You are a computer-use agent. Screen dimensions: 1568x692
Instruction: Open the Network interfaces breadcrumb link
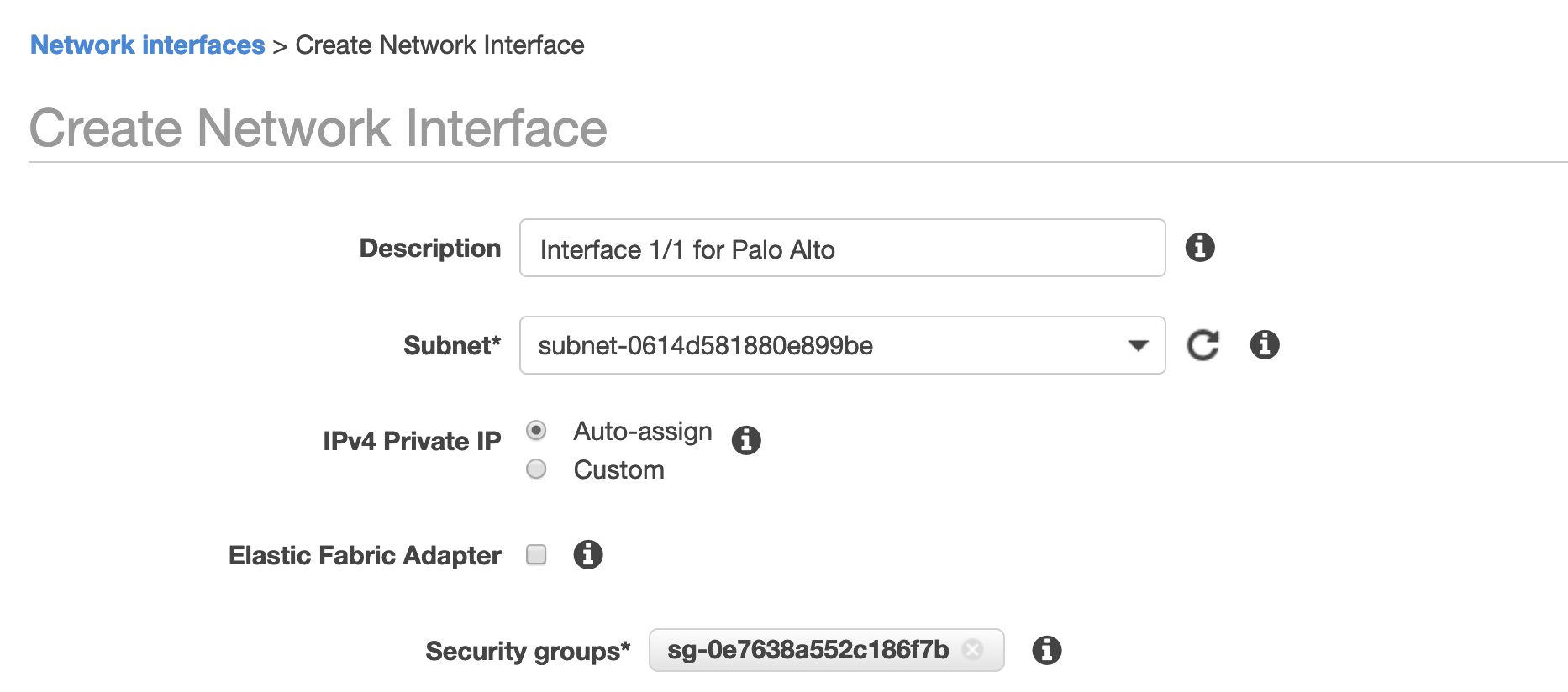(147, 45)
